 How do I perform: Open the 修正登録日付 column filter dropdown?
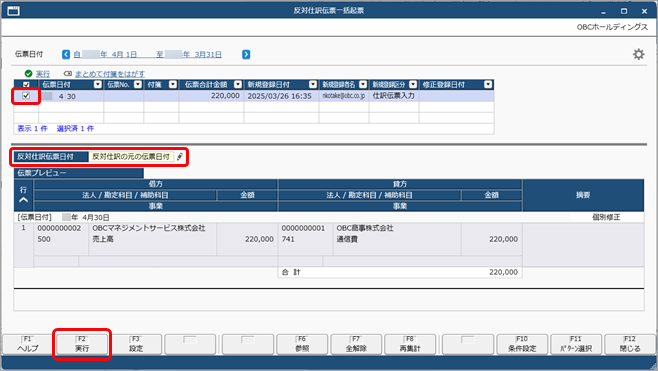point(488,84)
